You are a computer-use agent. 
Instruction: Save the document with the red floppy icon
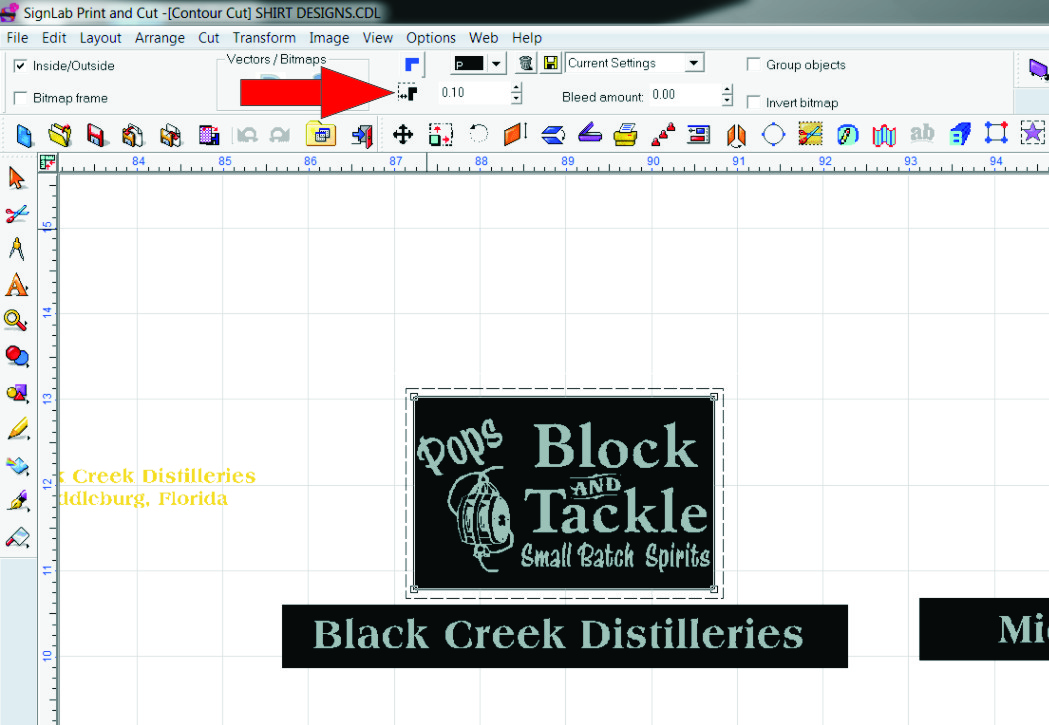tap(96, 135)
